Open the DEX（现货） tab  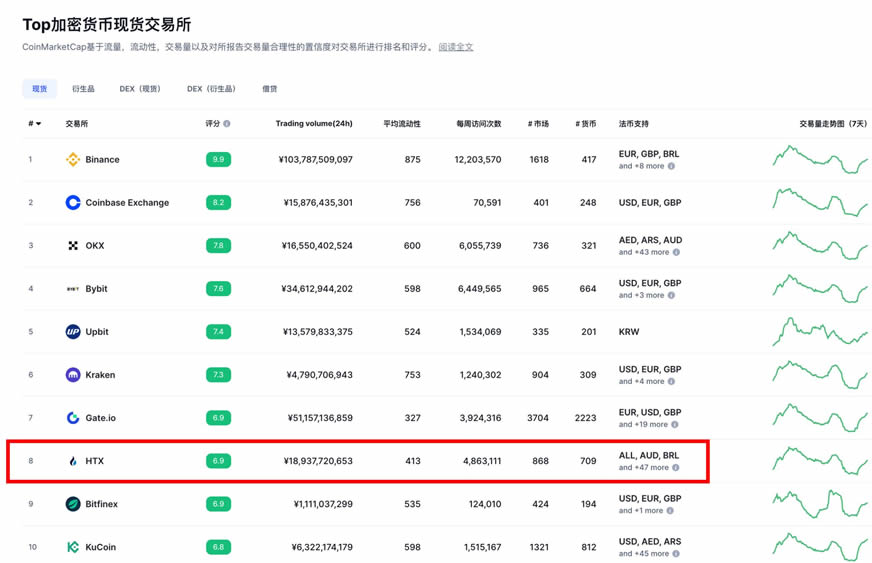tap(140, 89)
